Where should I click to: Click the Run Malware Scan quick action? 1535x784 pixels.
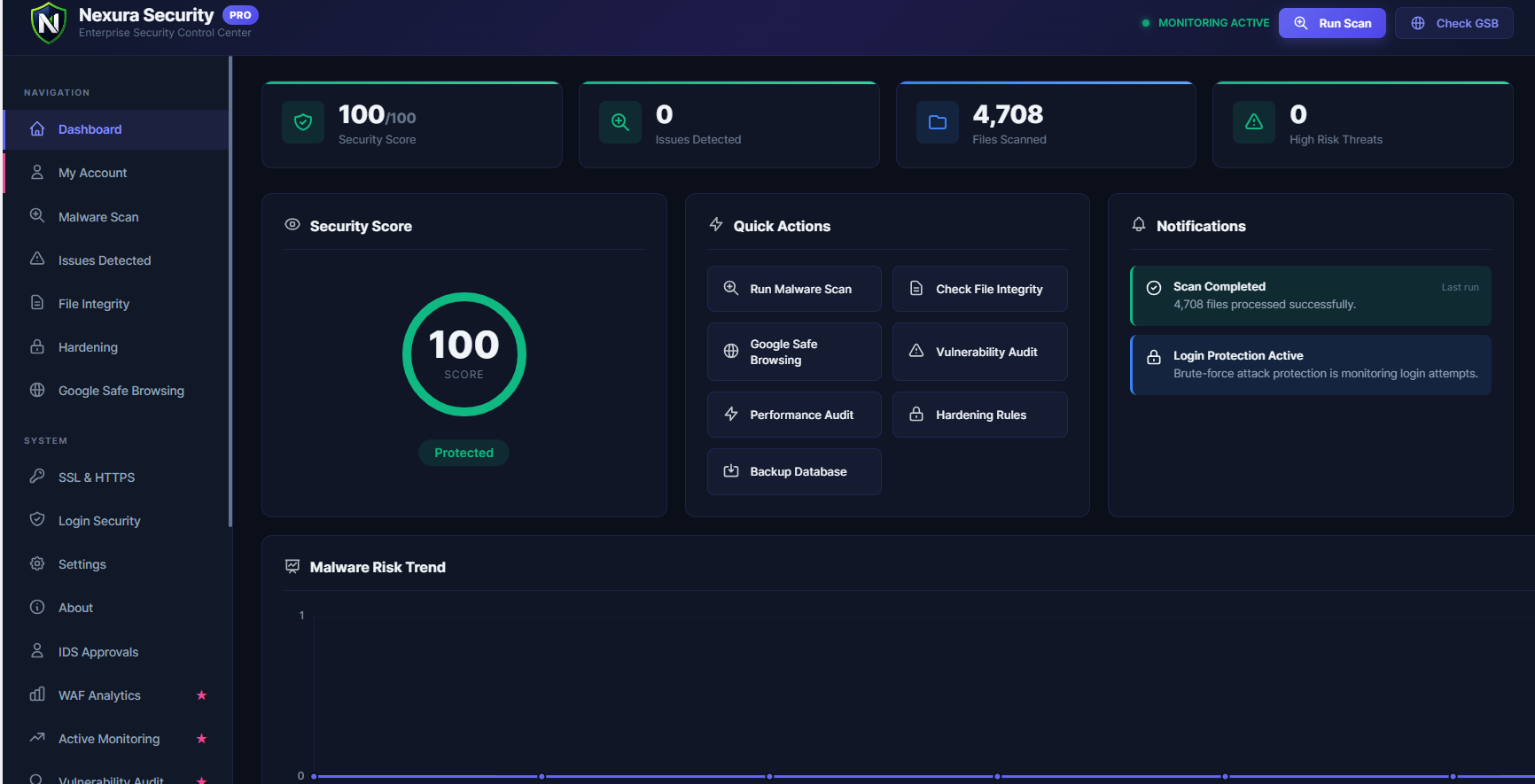click(794, 289)
